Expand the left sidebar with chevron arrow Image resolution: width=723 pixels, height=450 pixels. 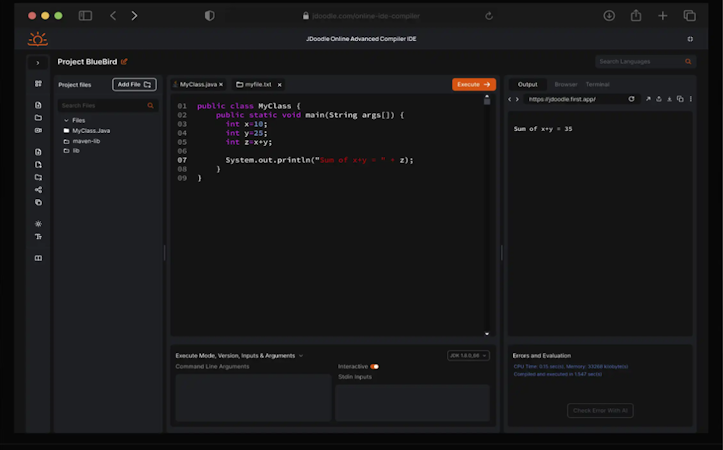coord(38,62)
